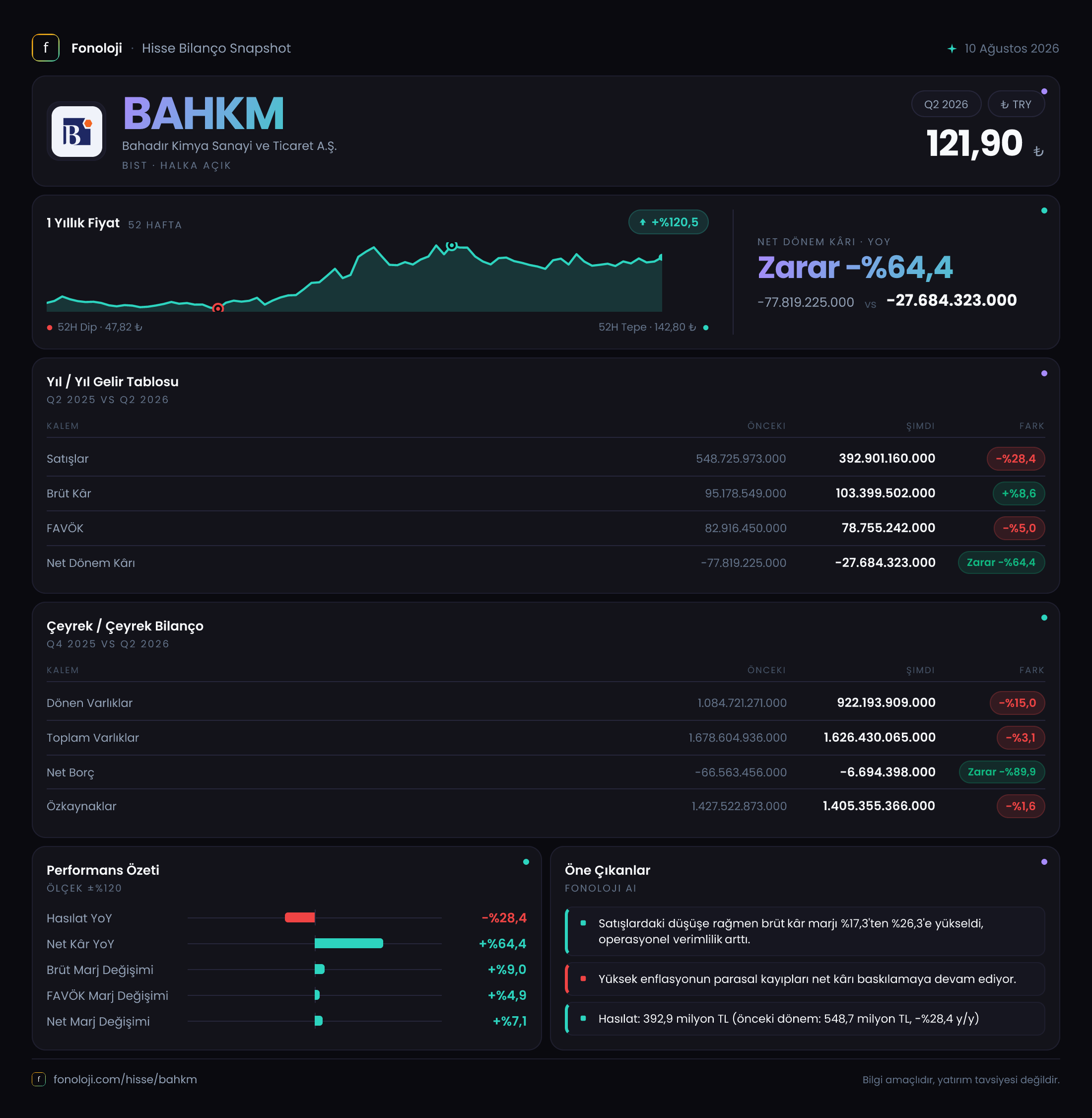
Task: Click the teal dot on Performans Özeti card
Action: coord(526,862)
